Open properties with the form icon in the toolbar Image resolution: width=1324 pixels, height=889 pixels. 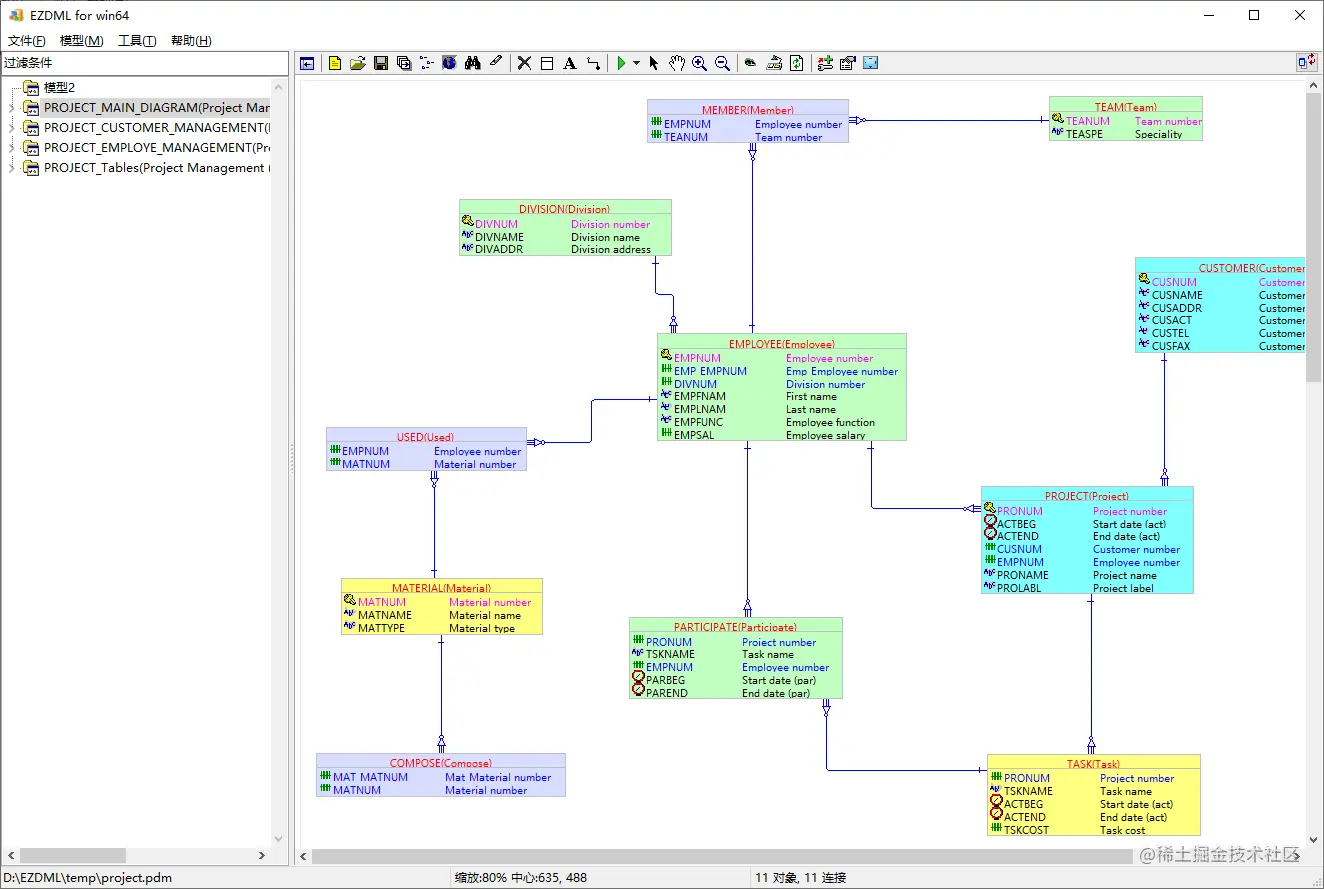click(x=848, y=63)
